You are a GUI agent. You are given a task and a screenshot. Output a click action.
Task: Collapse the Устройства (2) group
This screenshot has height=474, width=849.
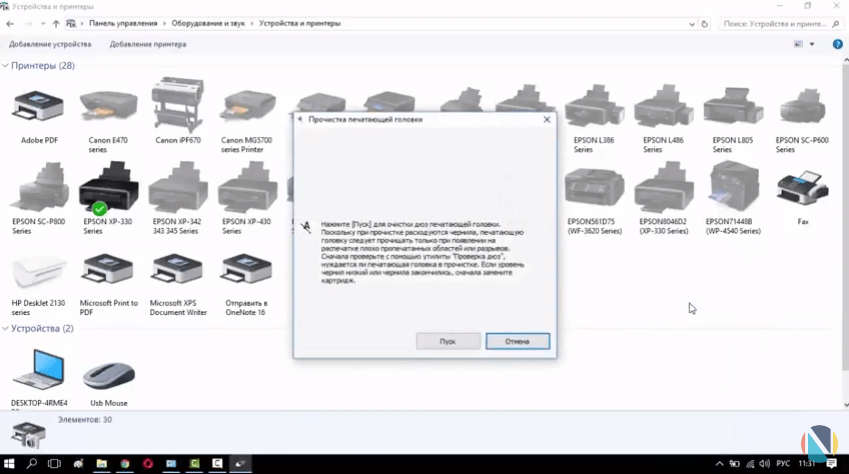tap(5, 329)
